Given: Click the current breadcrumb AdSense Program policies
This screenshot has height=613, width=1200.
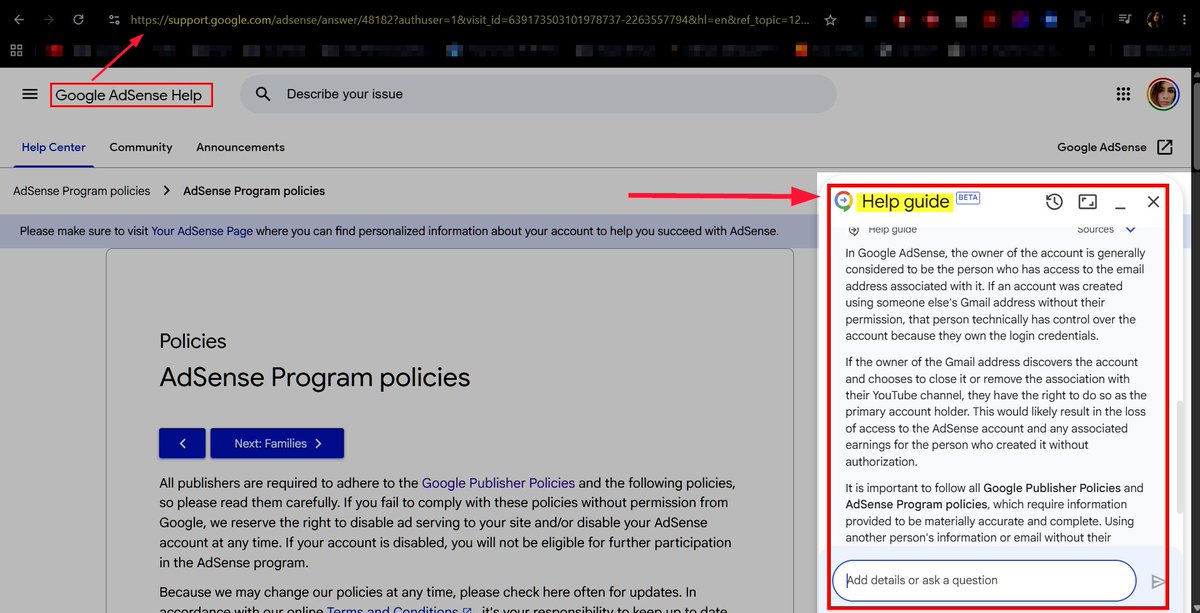Looking at the screenshot, I should 254,191.
